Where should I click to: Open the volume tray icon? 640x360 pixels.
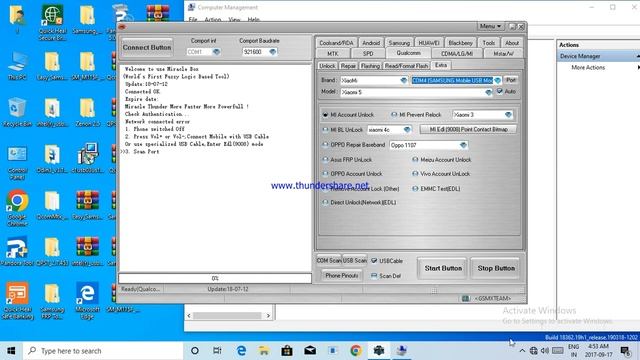544,351
